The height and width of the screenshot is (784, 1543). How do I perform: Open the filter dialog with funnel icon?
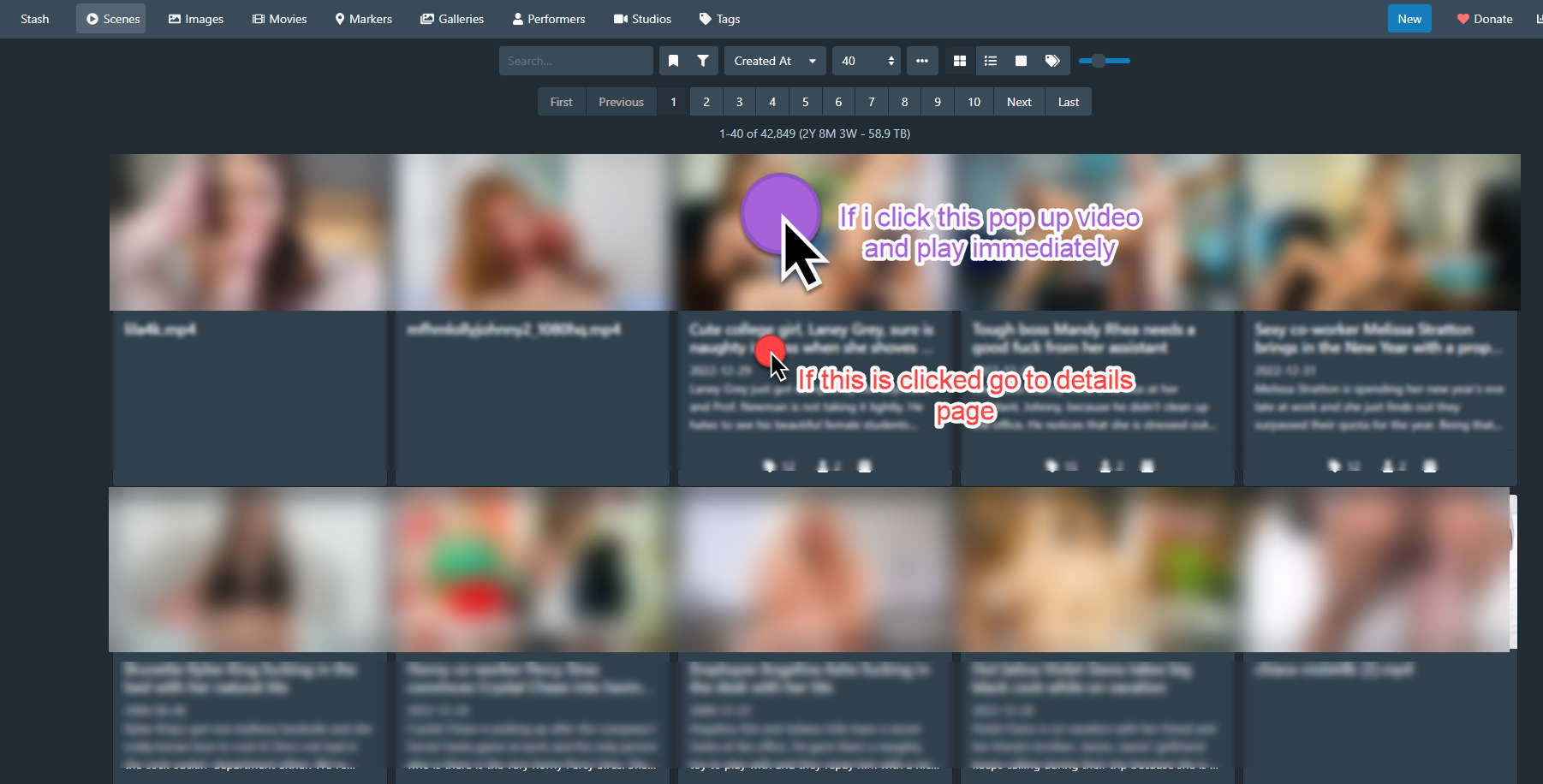click(x=703, y=61)
